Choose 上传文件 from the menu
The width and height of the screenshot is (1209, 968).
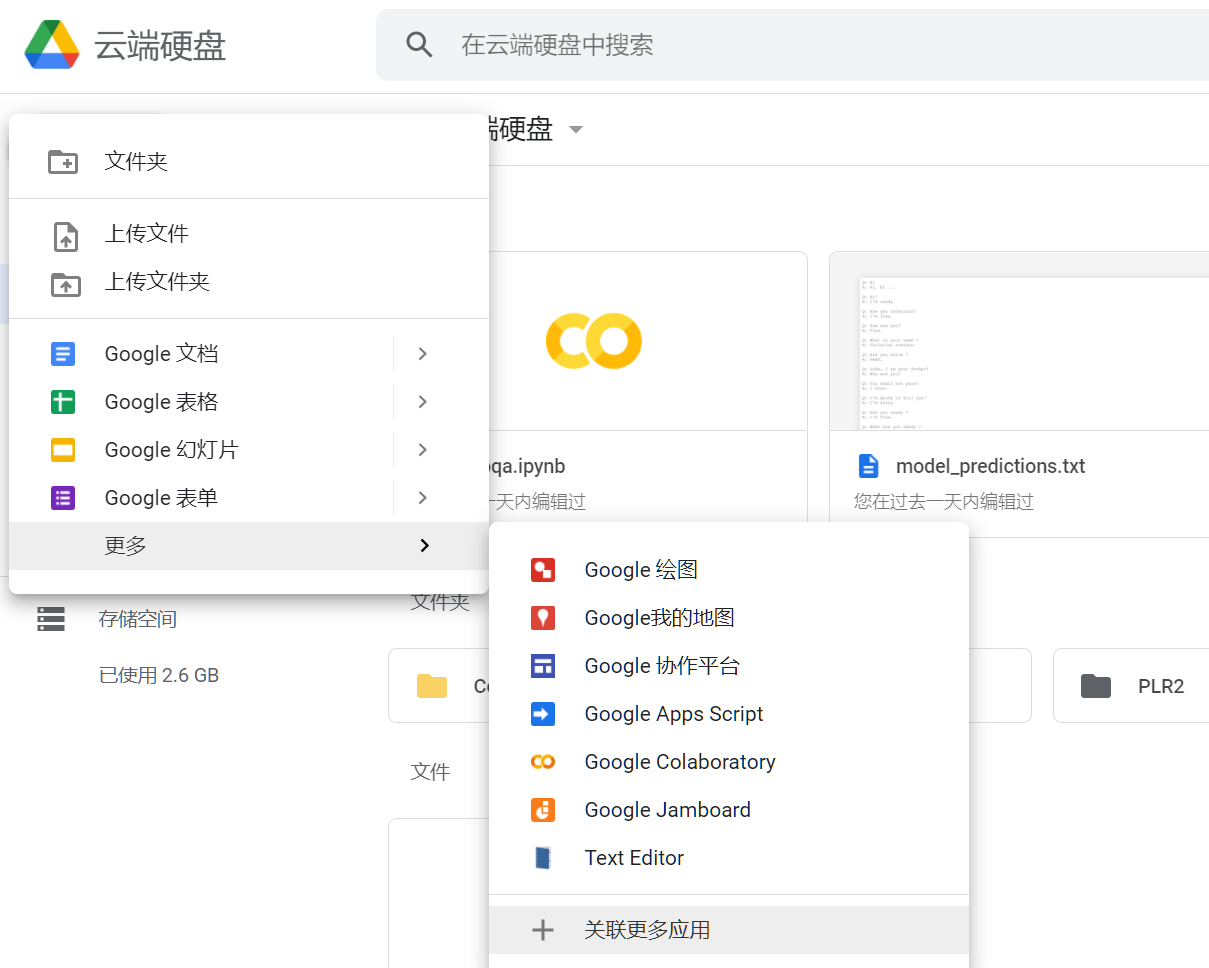coord(249,234)
